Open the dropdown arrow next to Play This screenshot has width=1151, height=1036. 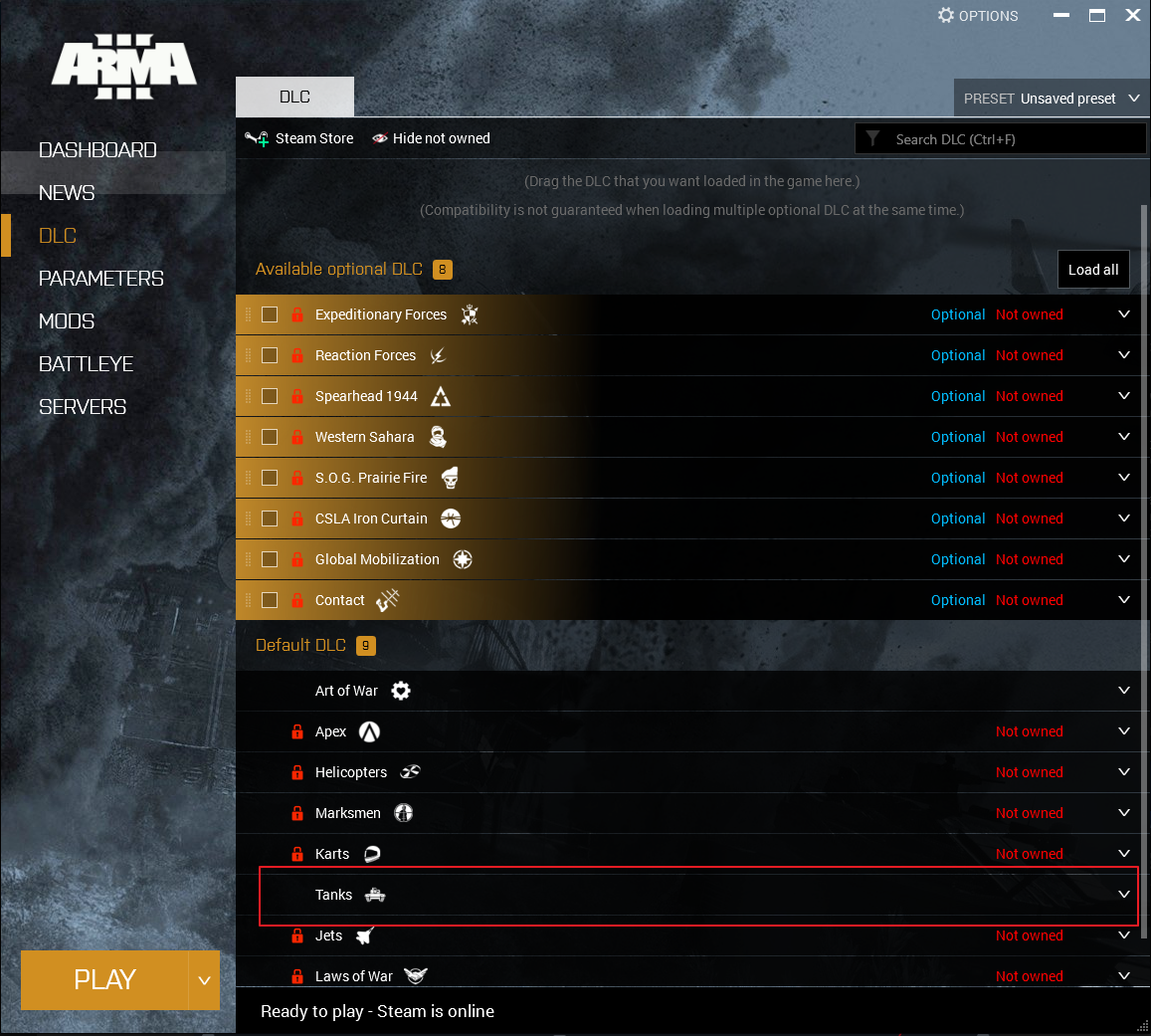(x=204, y=980)
